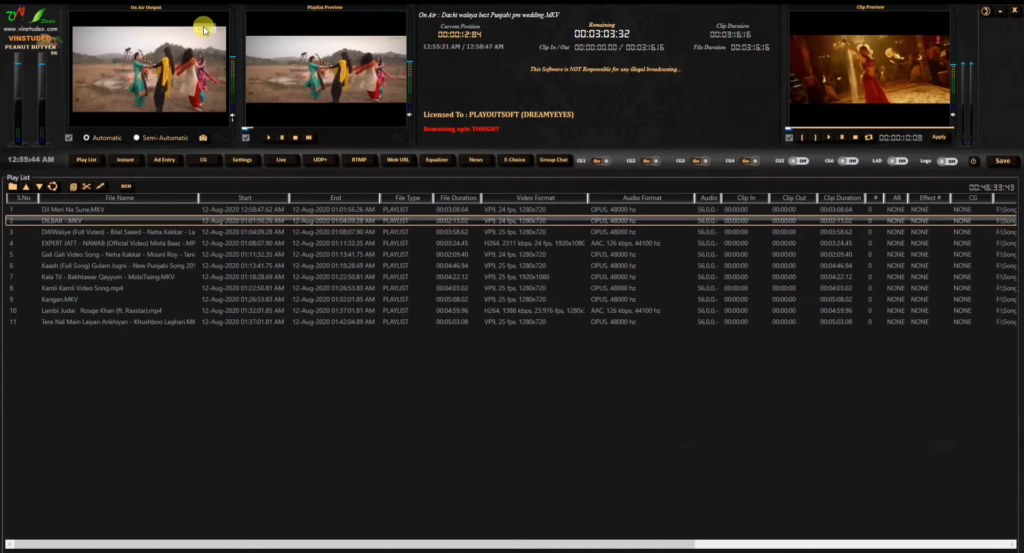Click the power icon next to Save
The image size is (1024, 553).
(x=973, y=160)
